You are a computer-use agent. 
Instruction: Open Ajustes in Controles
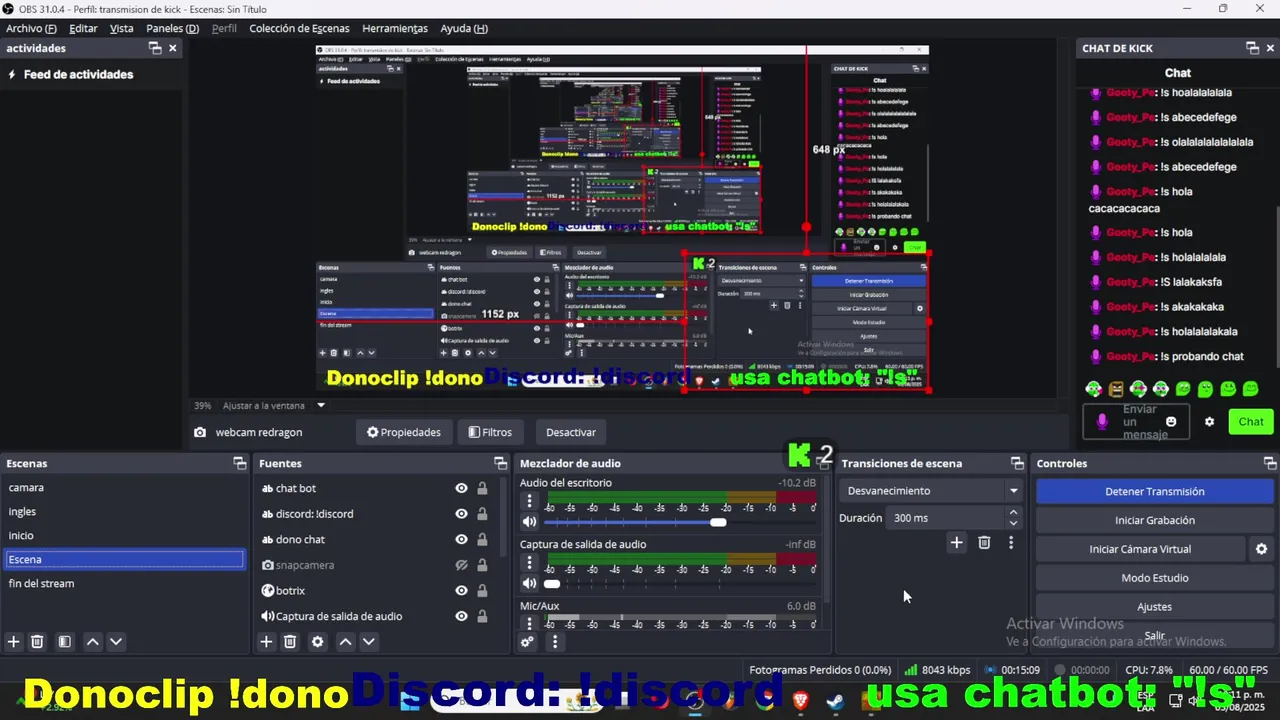point(1154,607)
